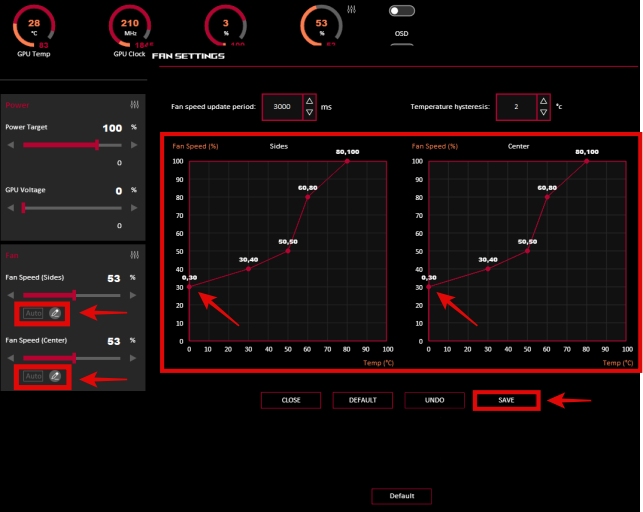This screenshot has width=643, height=512.
Task: Click the Power panel settings sliders icon
Action: point(135,105)
